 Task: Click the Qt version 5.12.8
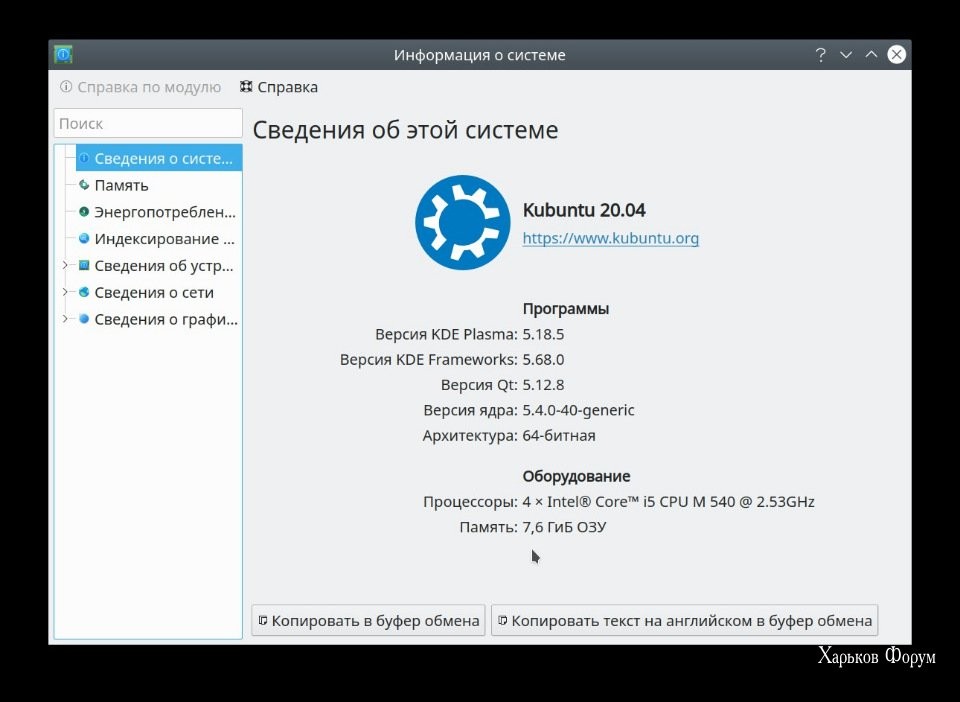543,385
